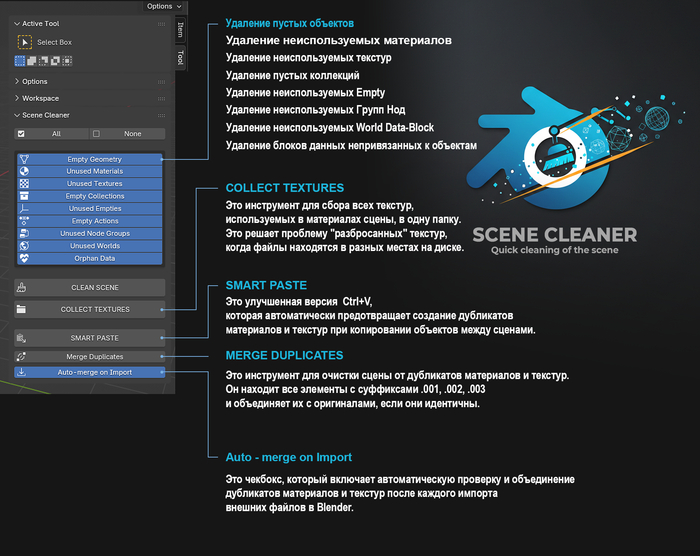Switch to the Tool sidebar tab
700x556 pixels.
pyautogui.click(x=180, y=57)
